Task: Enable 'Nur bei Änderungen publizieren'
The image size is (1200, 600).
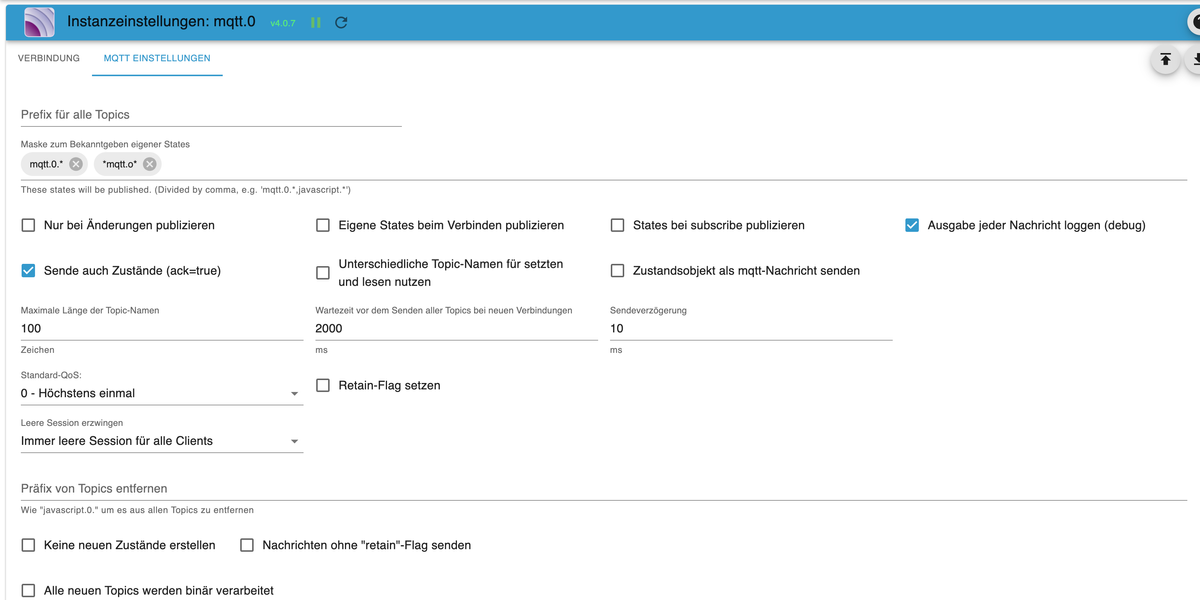Action: (x=29, y=225)
